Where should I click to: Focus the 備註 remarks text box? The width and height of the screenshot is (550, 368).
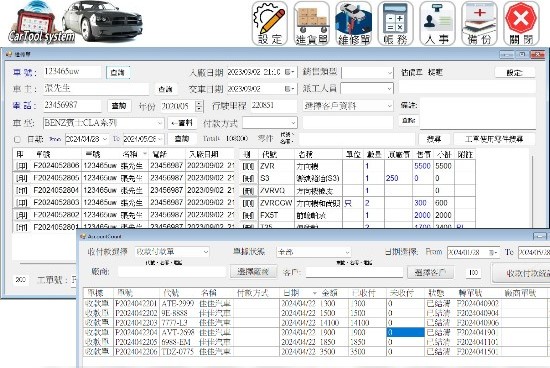(477, 113)
